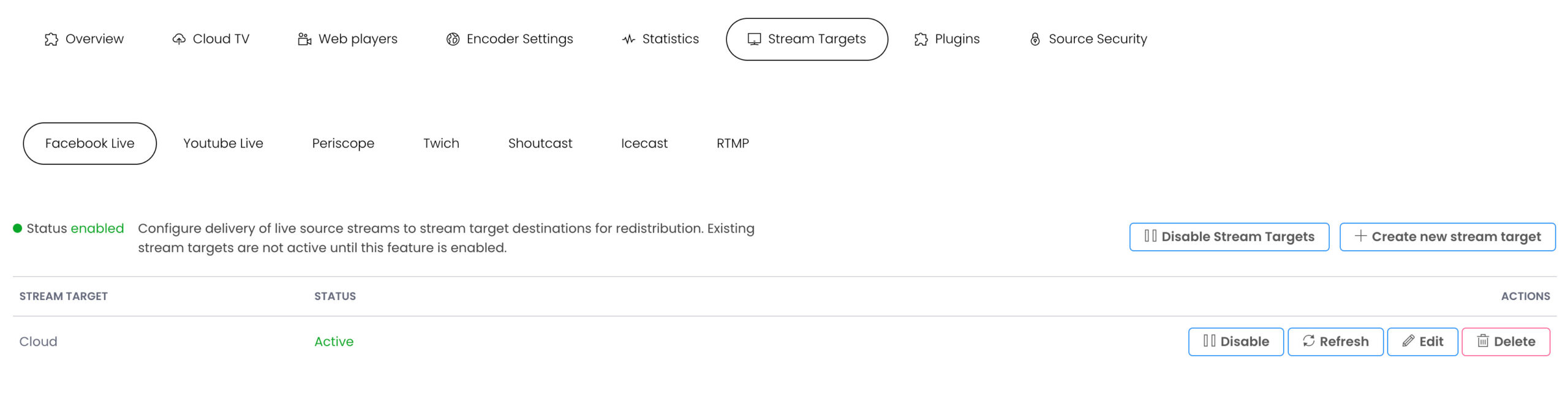The image size is (1568, 404).
Task: Open the Twich target tab
Action: (x=441, y=143)
